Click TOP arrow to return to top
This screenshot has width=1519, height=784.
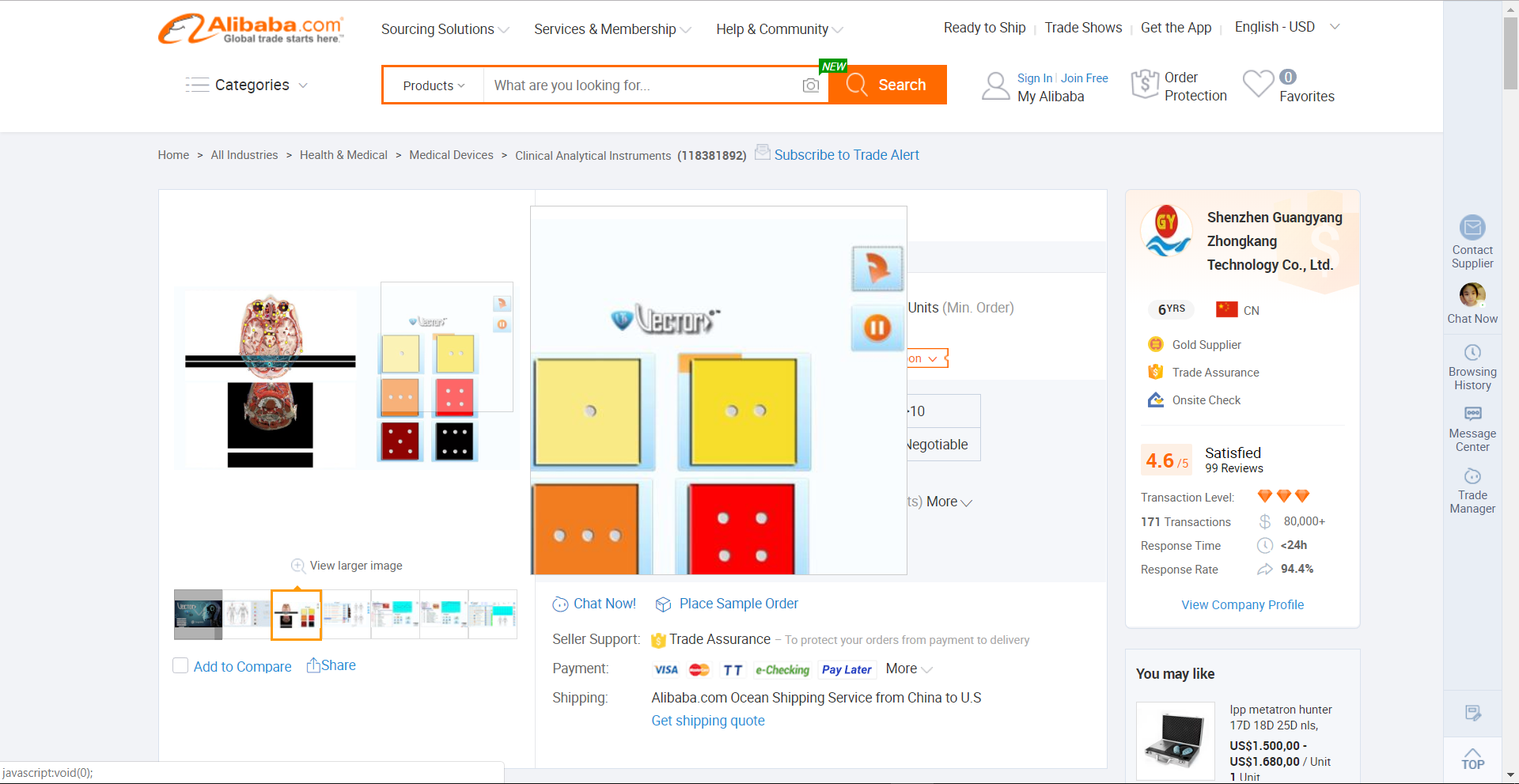(1472, 758)
